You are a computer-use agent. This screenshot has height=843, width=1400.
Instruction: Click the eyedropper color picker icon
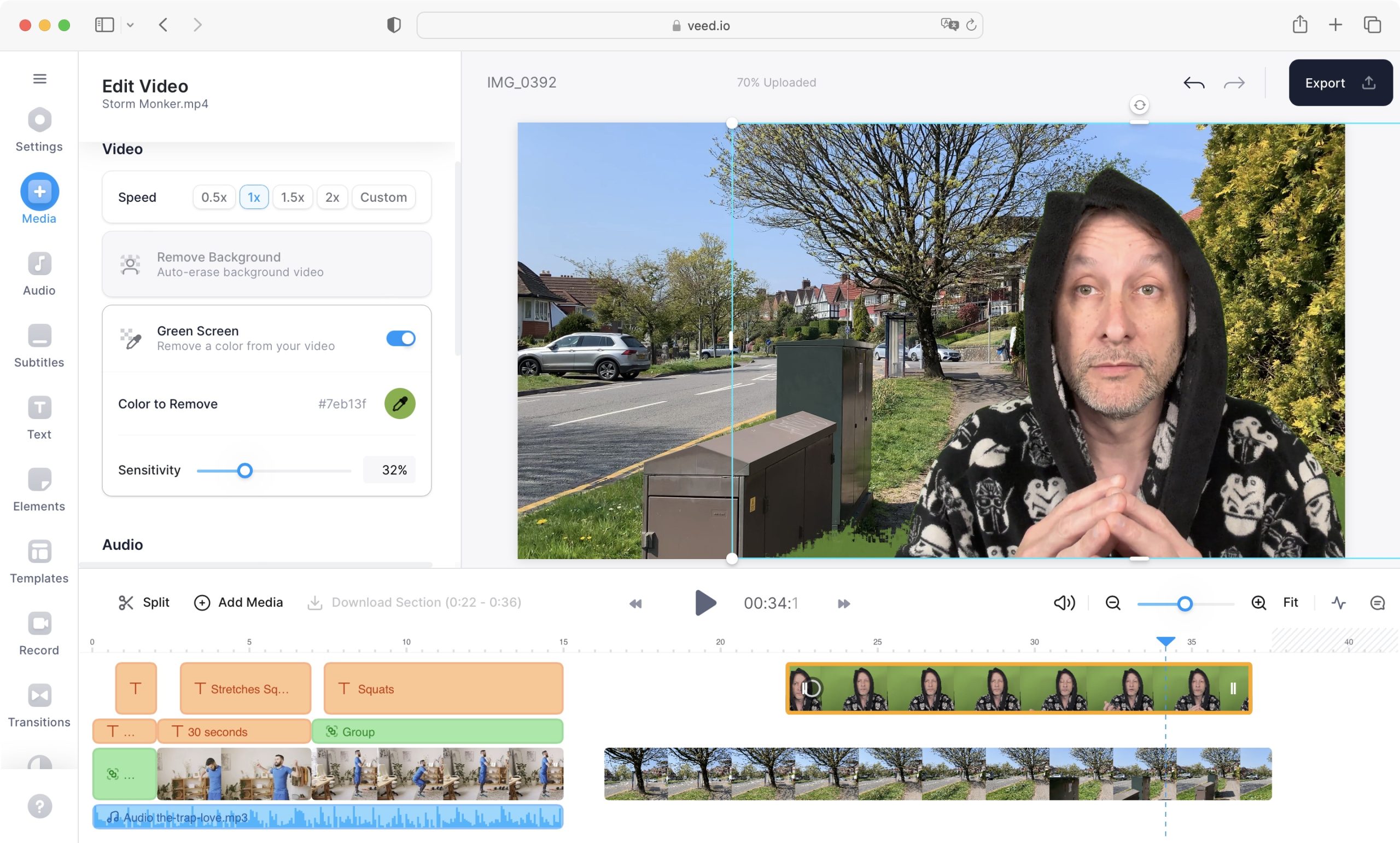400,404
